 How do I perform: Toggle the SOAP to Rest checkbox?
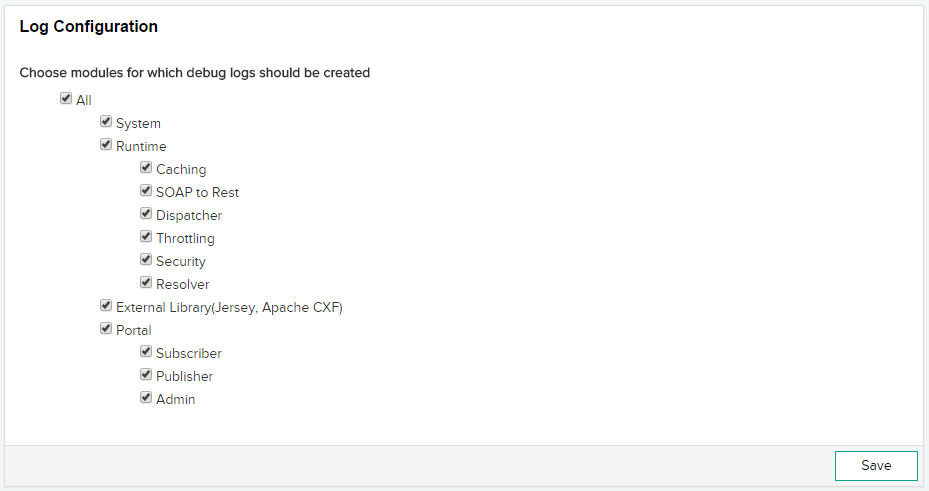click(x=146, y=191)
